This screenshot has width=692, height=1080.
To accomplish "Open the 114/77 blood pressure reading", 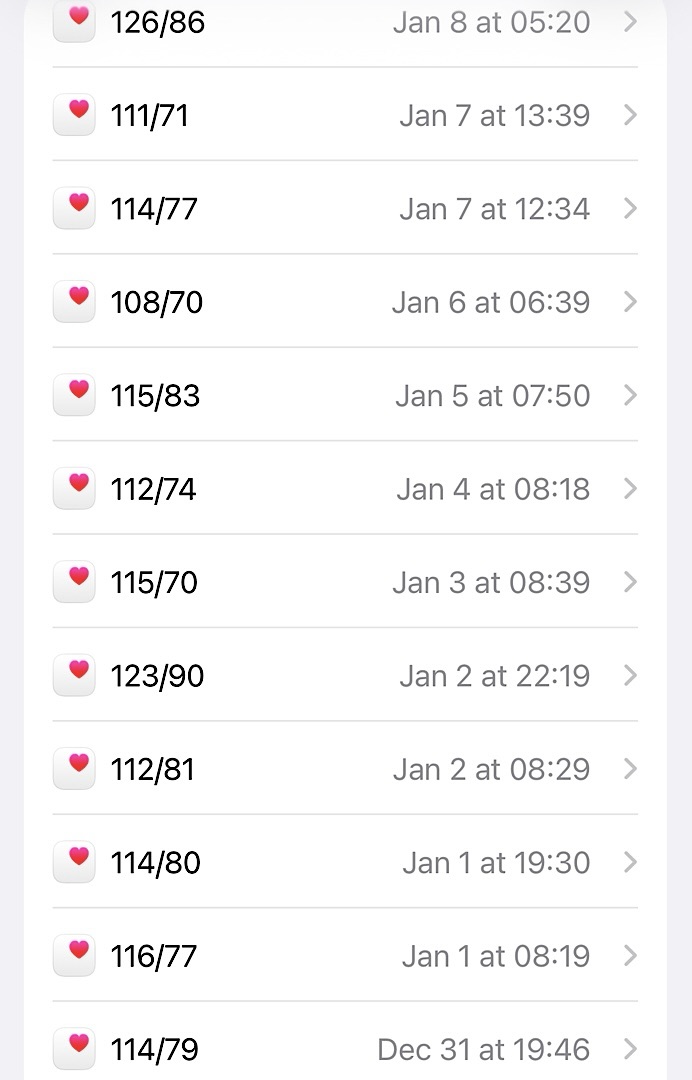I will pos(154,209).
